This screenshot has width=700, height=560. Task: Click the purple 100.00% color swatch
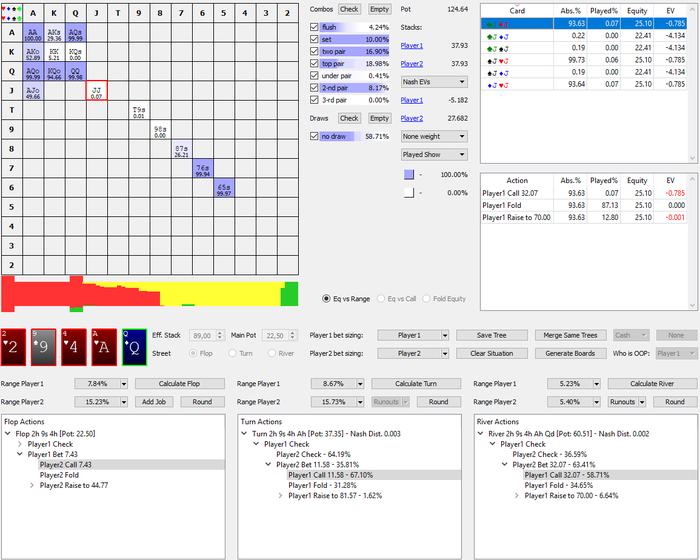pyautogui.click(x=409, y=175)
